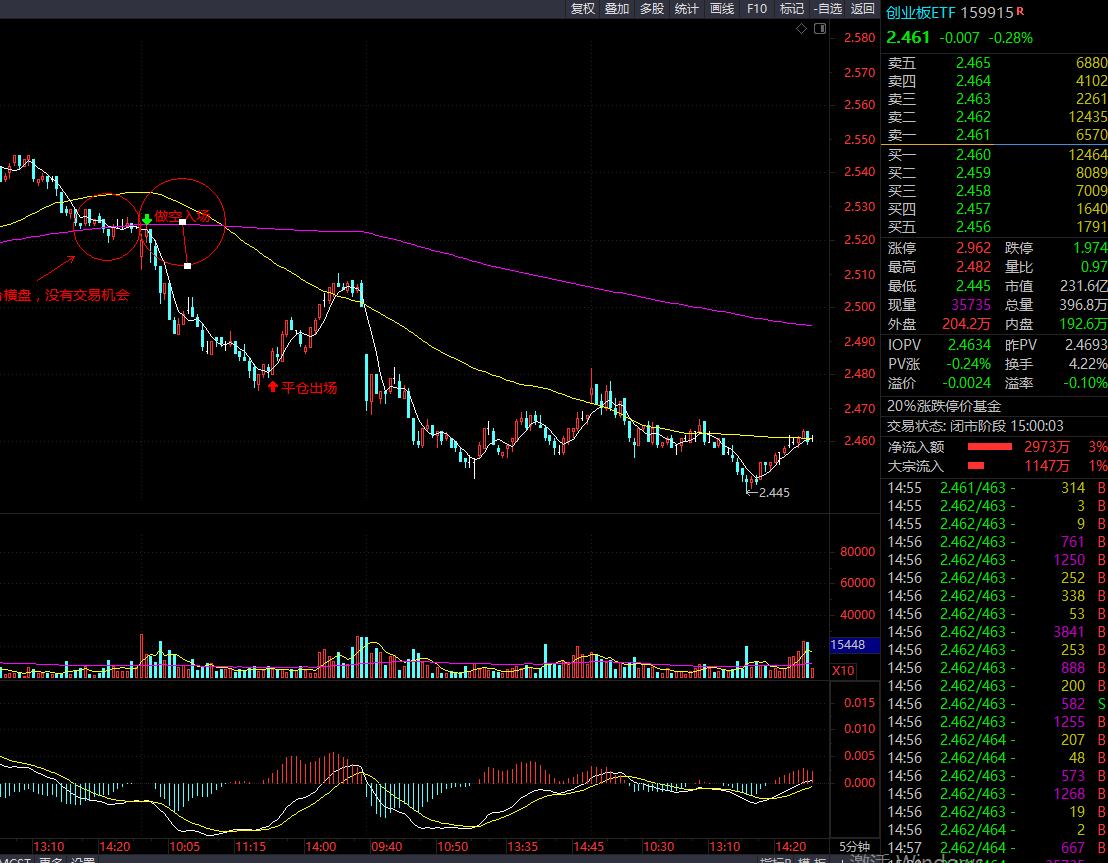Click the 标记 mark button

point(791,8)
